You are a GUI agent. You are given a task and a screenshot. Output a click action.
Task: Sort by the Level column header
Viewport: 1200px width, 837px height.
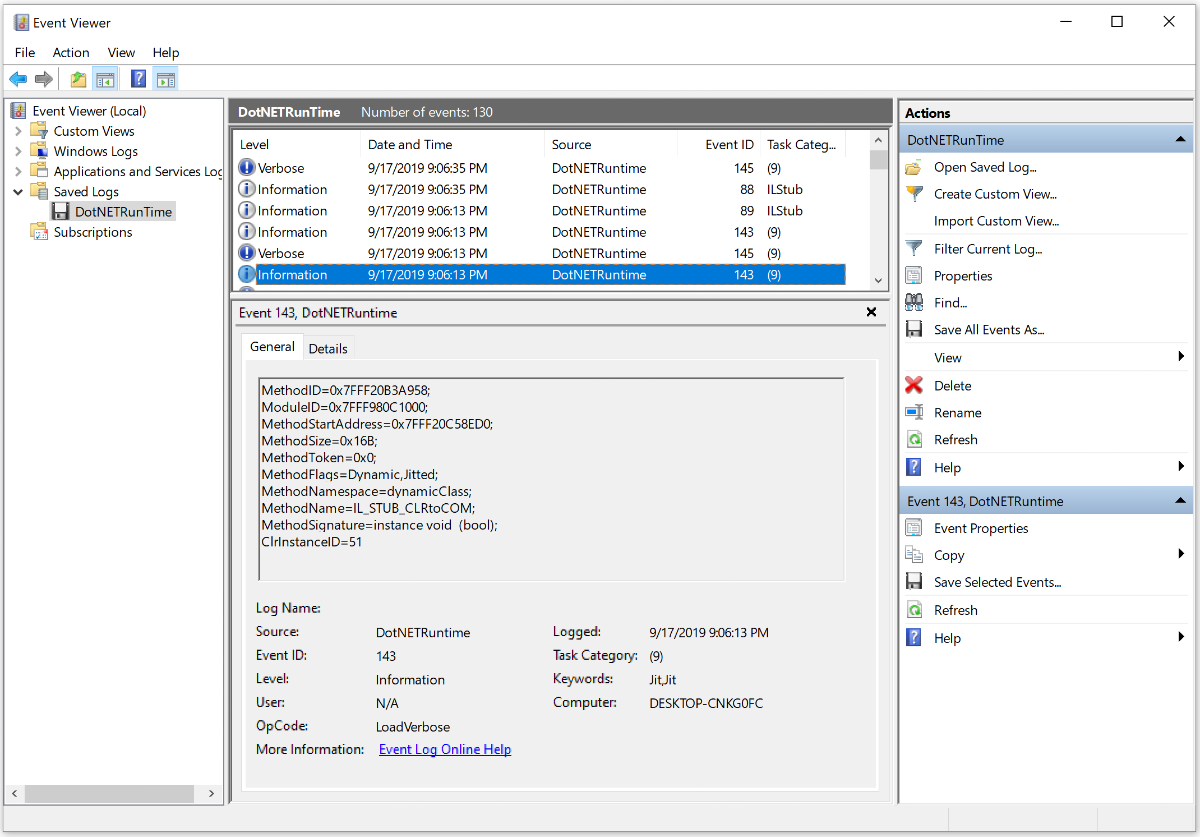(x=297, y=145)
